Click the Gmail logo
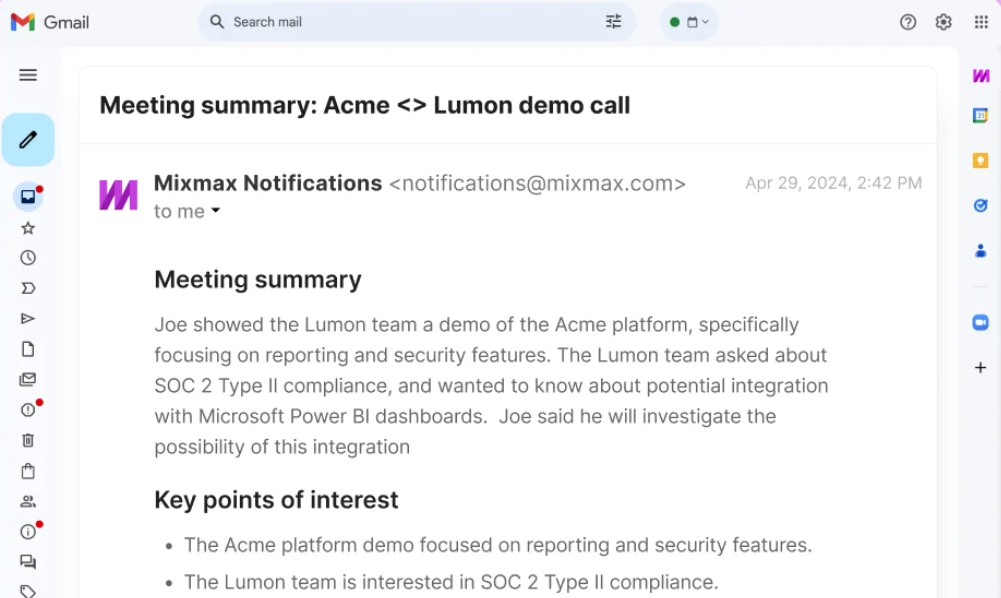 50,22
